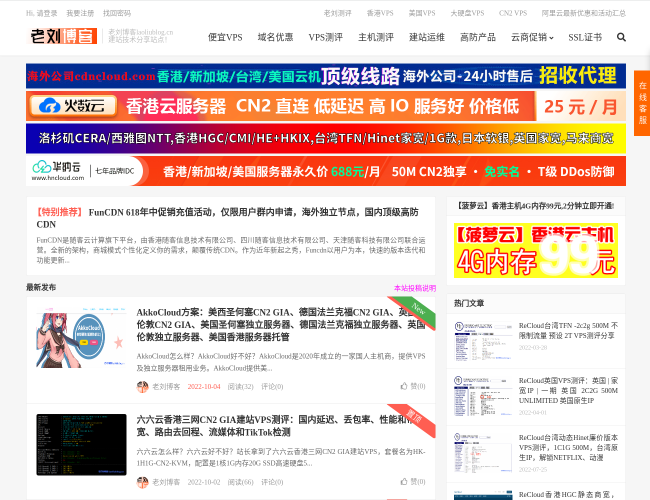
Task: Click the 我要注册 register link
Action: click(80, 13)
